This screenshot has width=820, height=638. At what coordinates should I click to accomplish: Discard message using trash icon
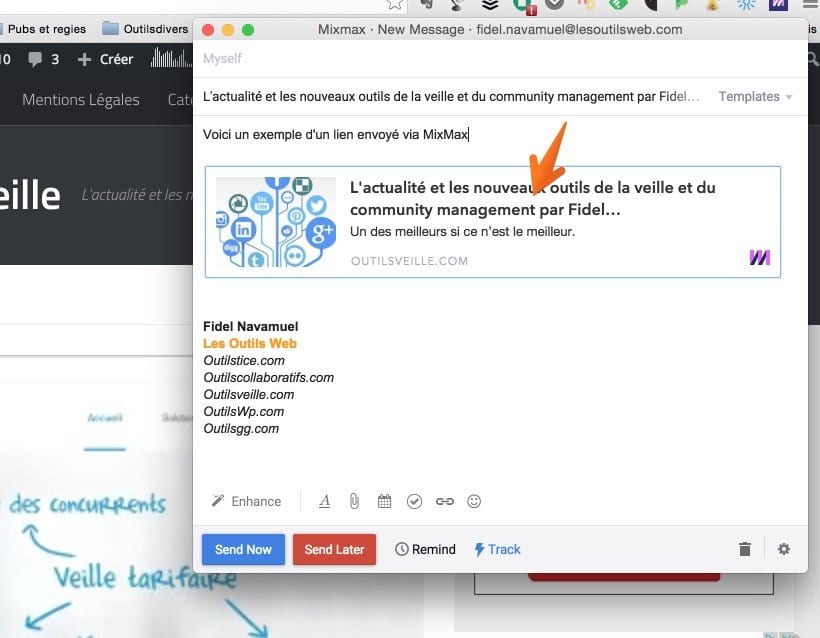[745, 549]
